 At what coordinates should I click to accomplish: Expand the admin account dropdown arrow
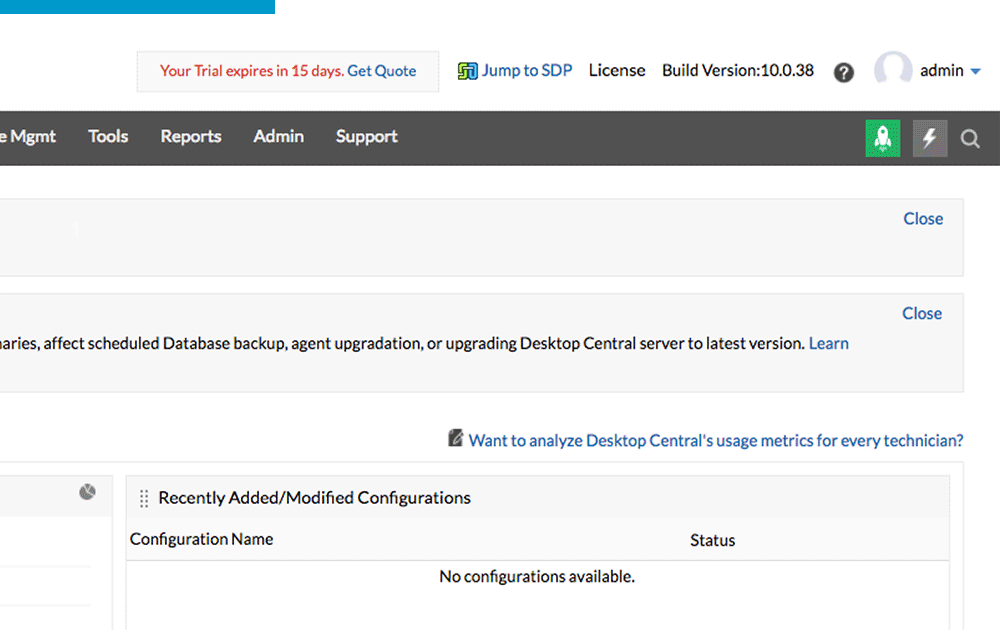tap(976, 71)
